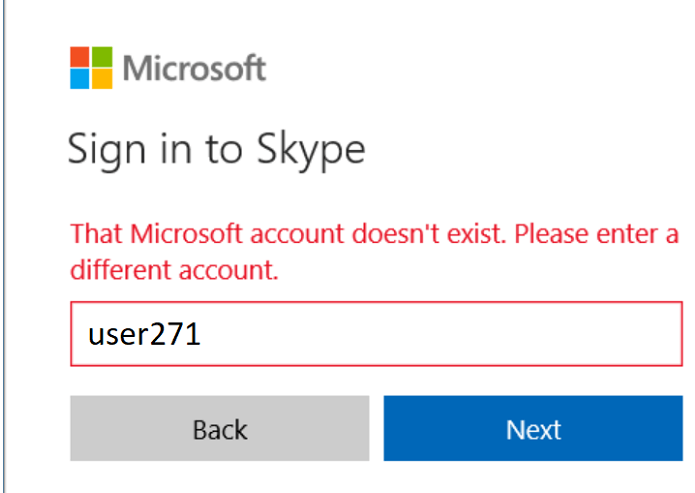Click the blue square of Microsoft logo
The width and height of the screenshot is (695, 493).
tap(81, 80)
